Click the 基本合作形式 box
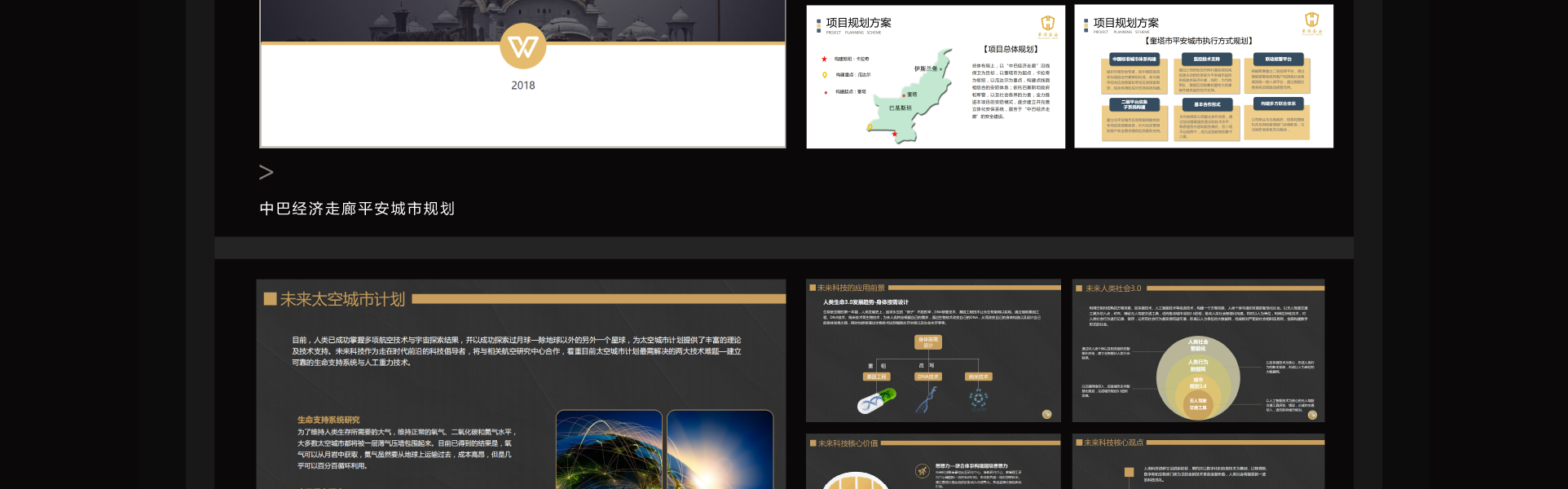This screenshot has height=489, width=1568. [1207, 104]
